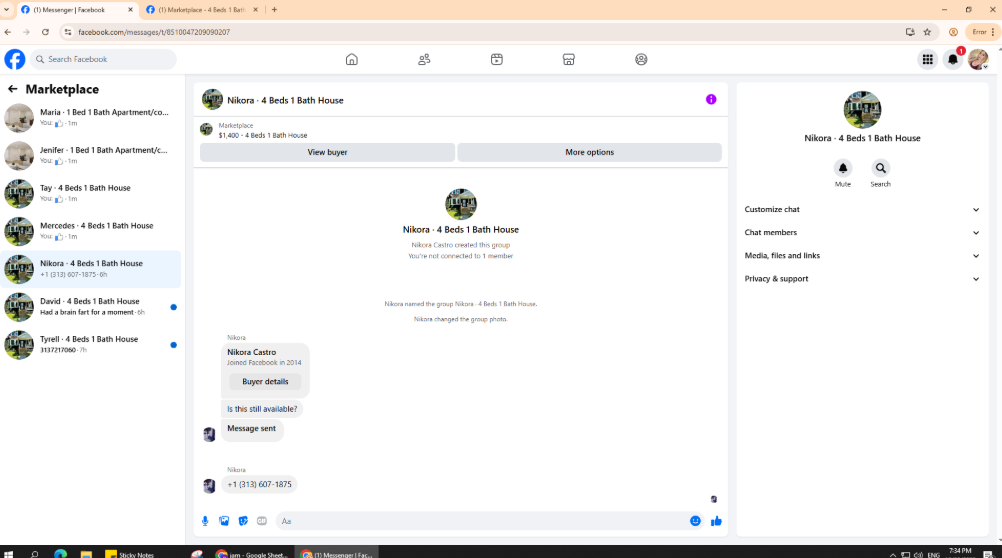Send a thumbs-up like
The height and width of the screenshot is (558, 1002).
click(x=716, y=521)
